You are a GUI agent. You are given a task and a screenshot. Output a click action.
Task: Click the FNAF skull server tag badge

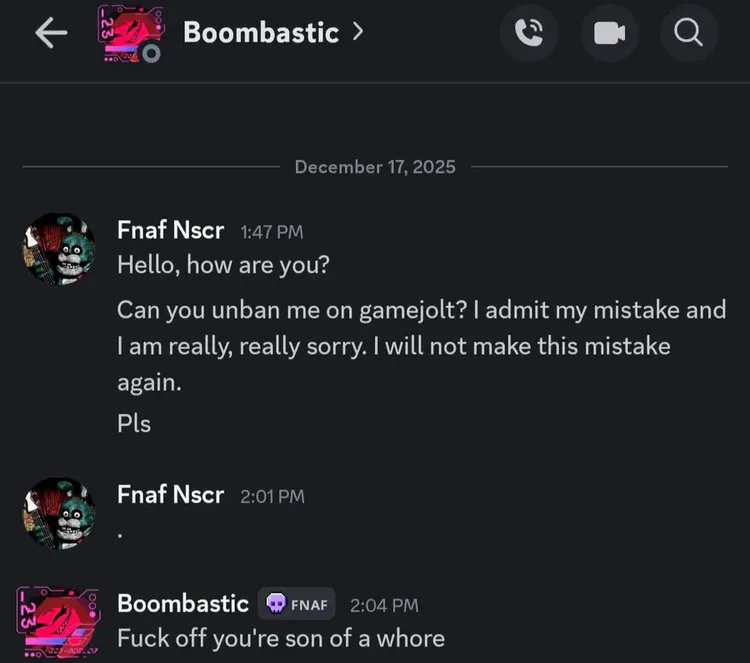tap(297, 604)
